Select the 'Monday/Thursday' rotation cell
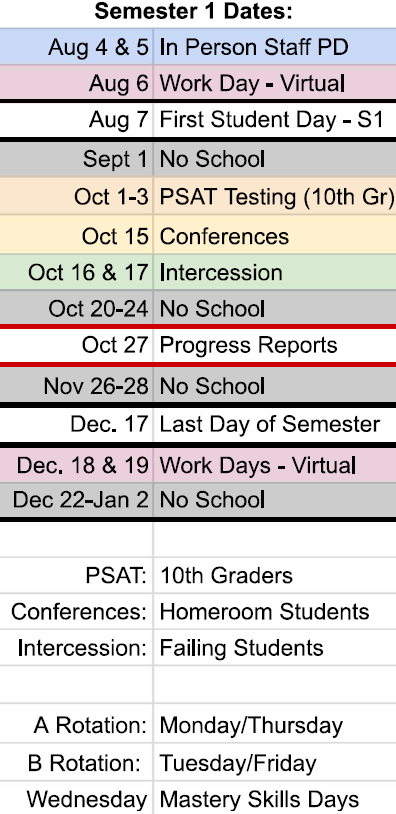Screen dimensions: 396x814 click(x=275, y=724)
